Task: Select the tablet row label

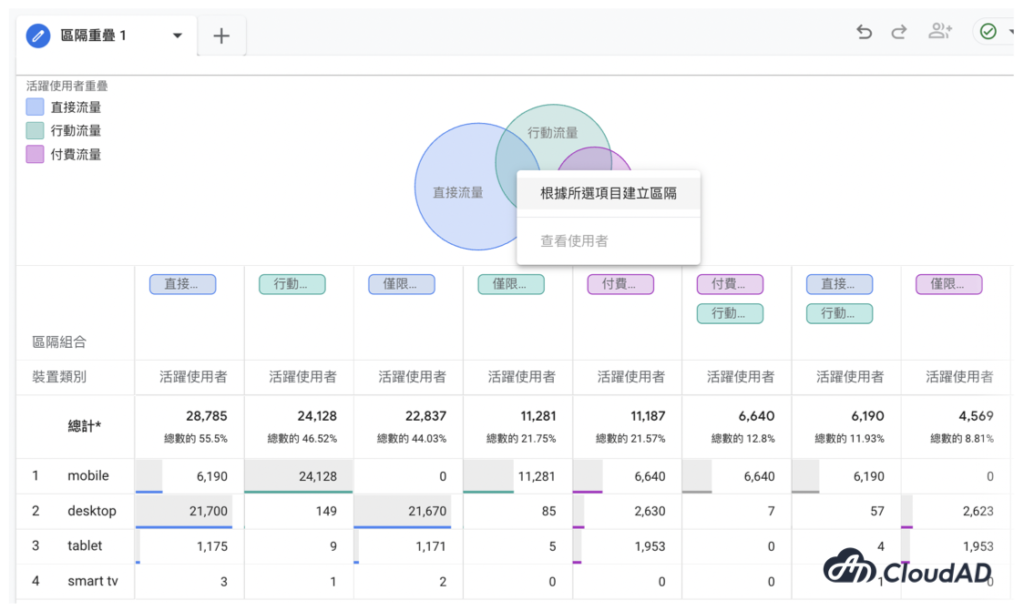Action: [85, 546]
